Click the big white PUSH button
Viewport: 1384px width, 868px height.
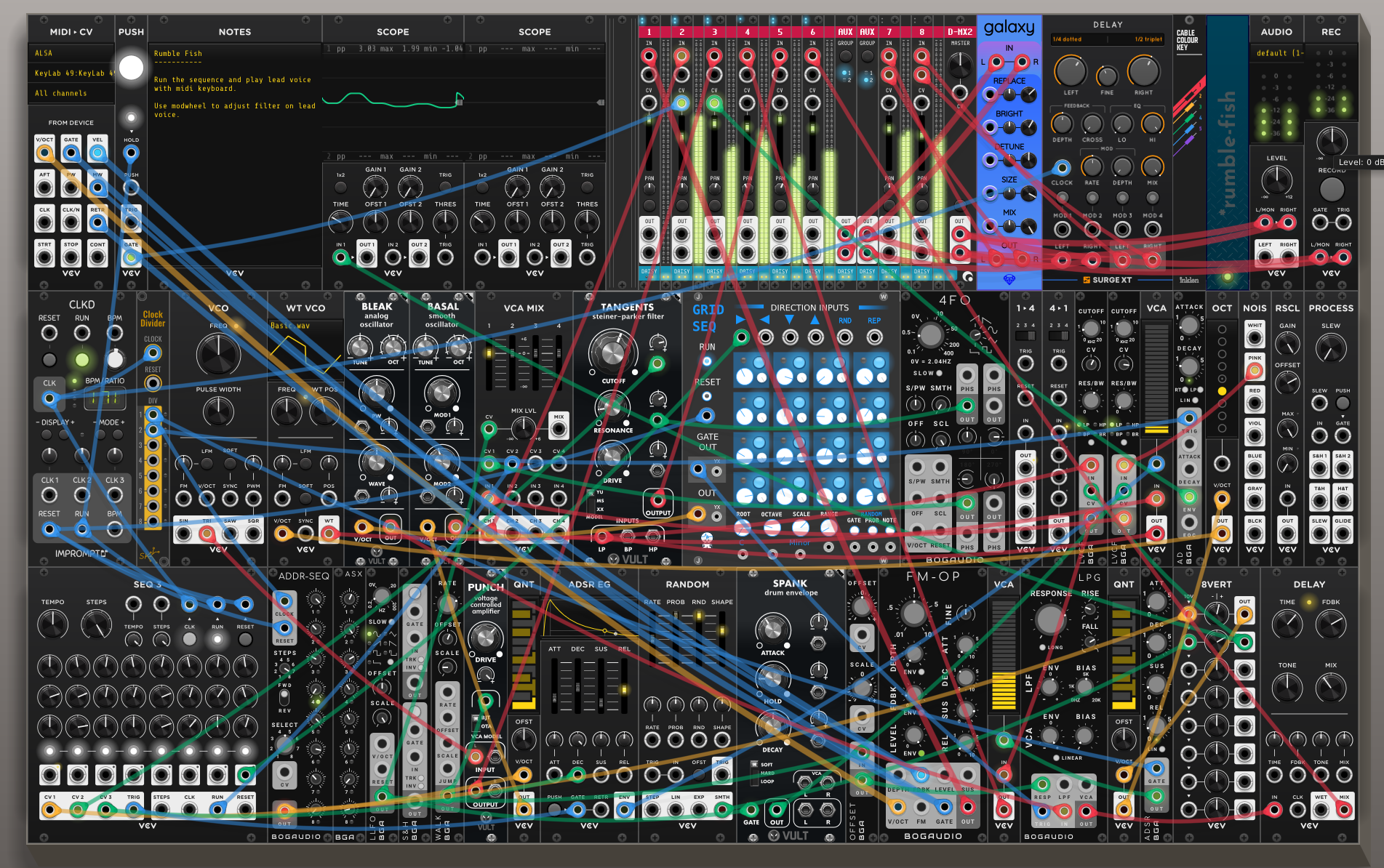[x=131, y=68]
